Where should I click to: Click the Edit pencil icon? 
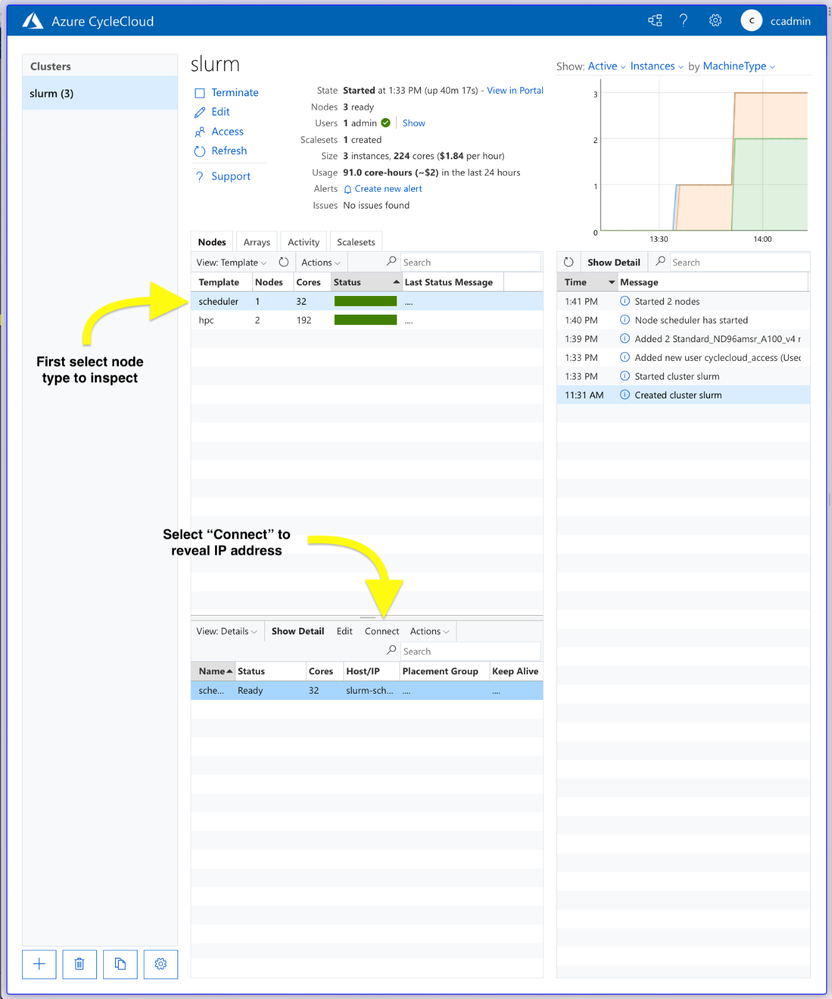200,112
